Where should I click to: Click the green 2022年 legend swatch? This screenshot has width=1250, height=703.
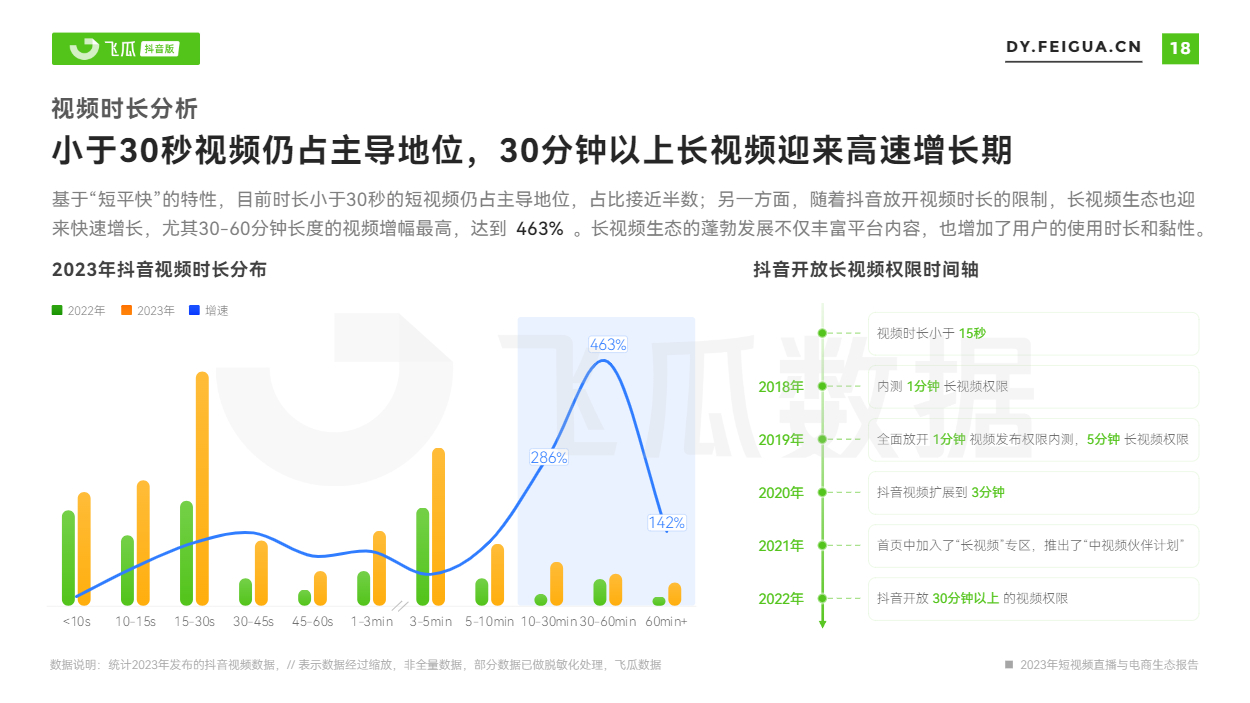click(x=57, y=310)
